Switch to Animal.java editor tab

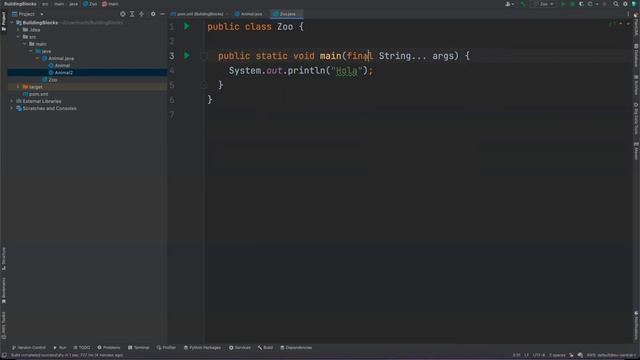pos(249,14)
